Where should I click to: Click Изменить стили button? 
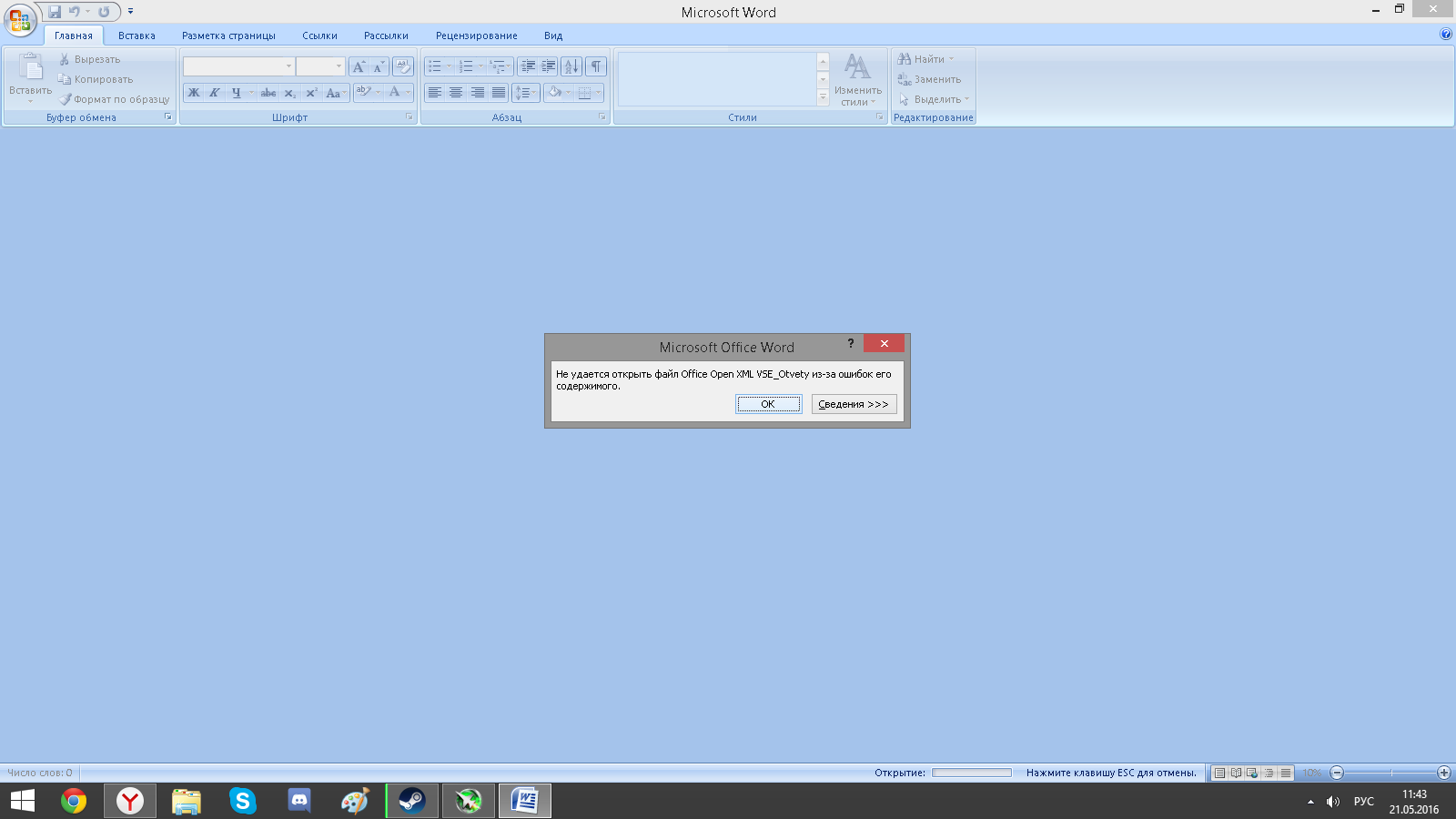857,79
